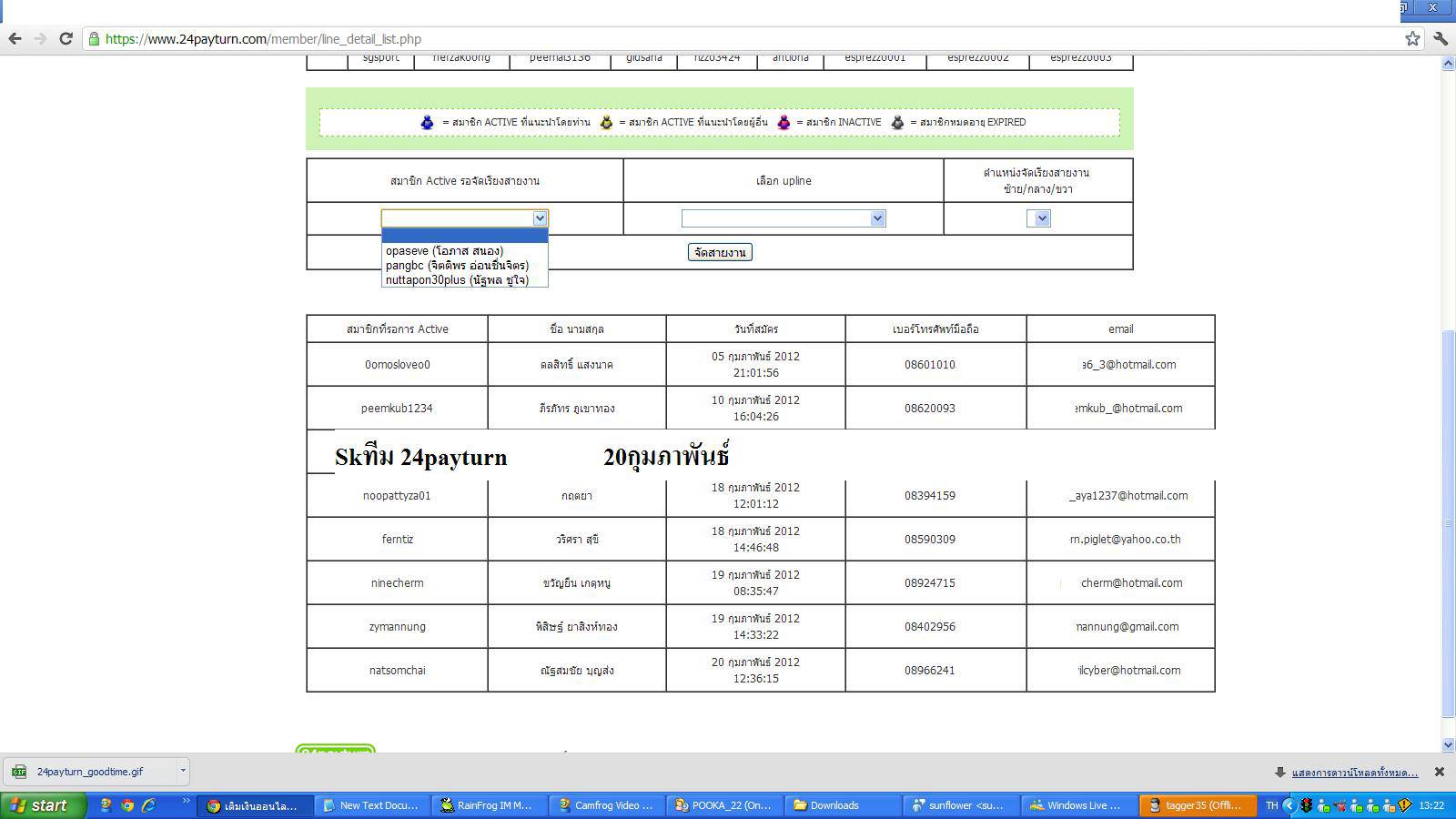Click the grey EXPIRED member legend icon

coord(897,122)
